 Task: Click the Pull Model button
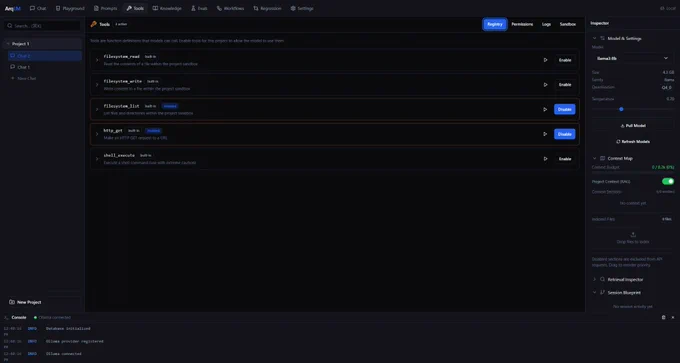pyautogui.click(x=633, y=125)
